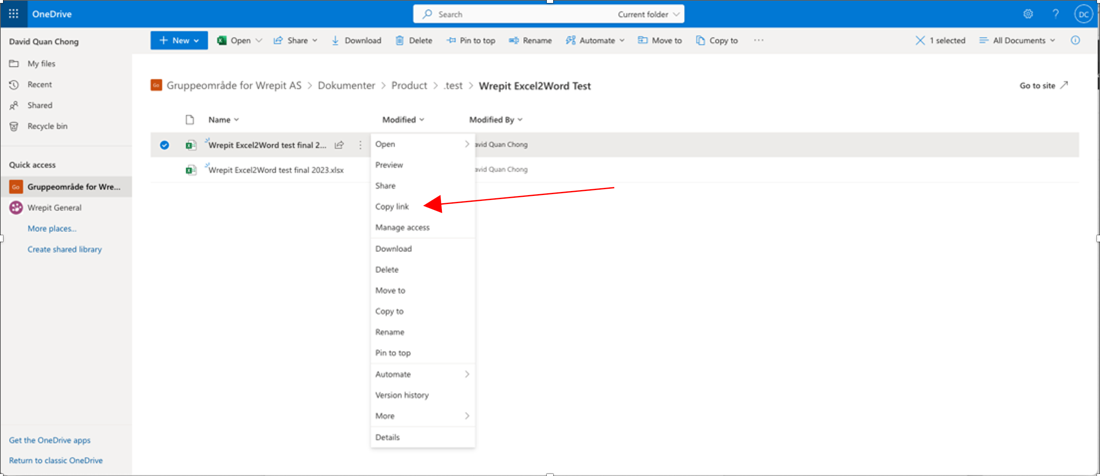The height and width of the screenshot is (476, 1100).
Task: Click Create shared library link
Action: (65, 250)
